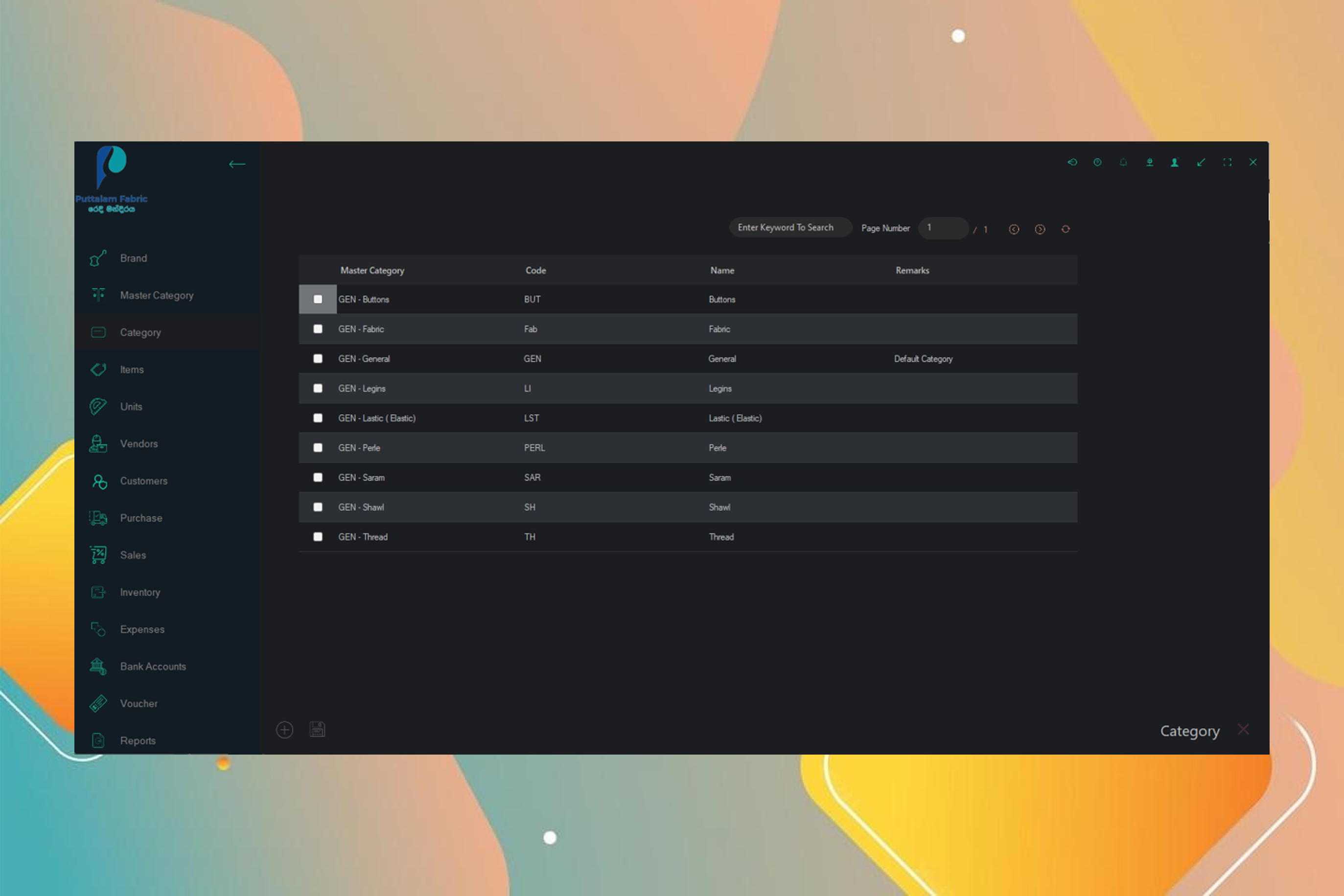Sort by Name column header
The height and width of the screenshot is (896, 1344).
(722, 271)
